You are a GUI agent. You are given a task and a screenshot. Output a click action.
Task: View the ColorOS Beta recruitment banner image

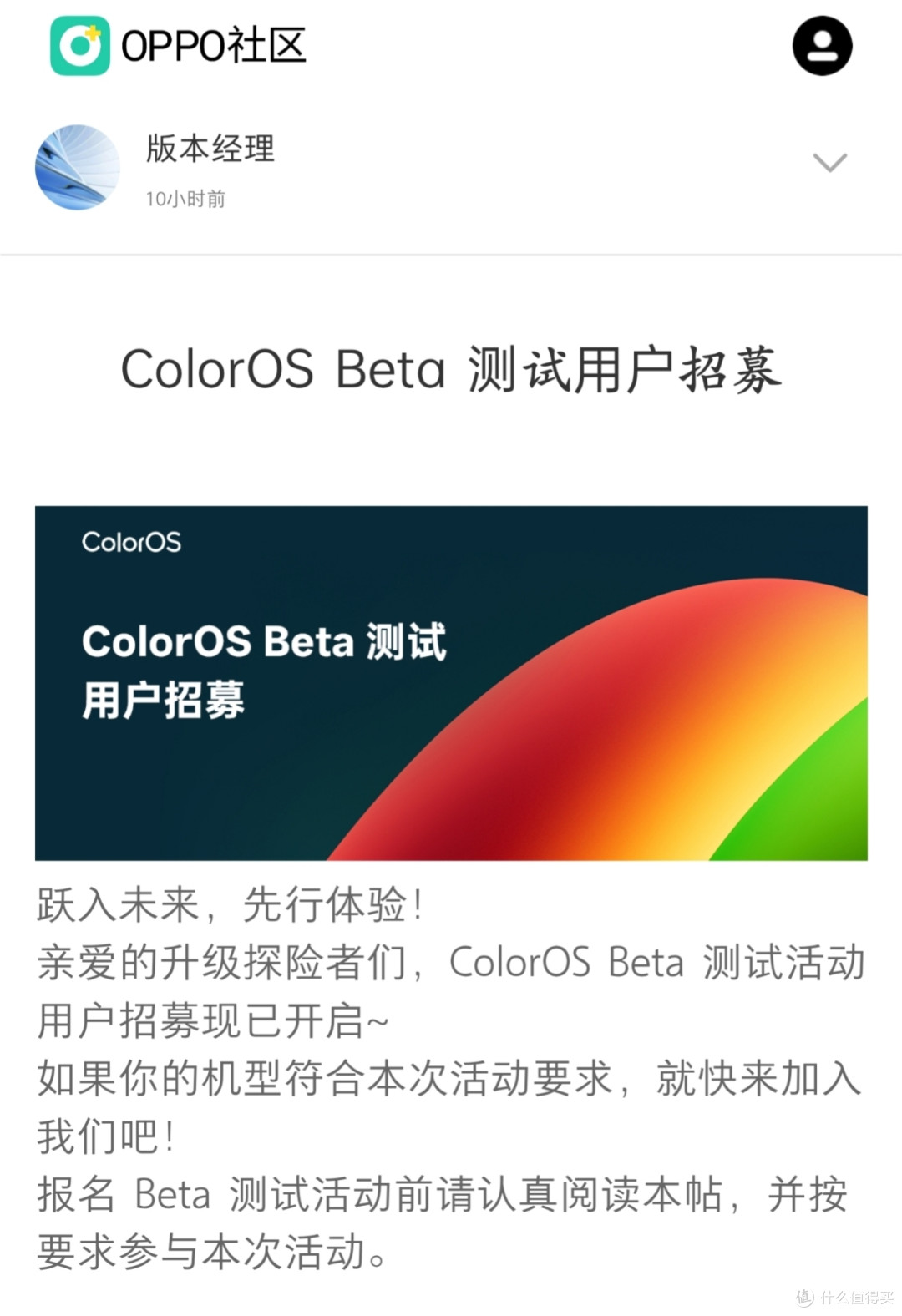pos(451,681)
